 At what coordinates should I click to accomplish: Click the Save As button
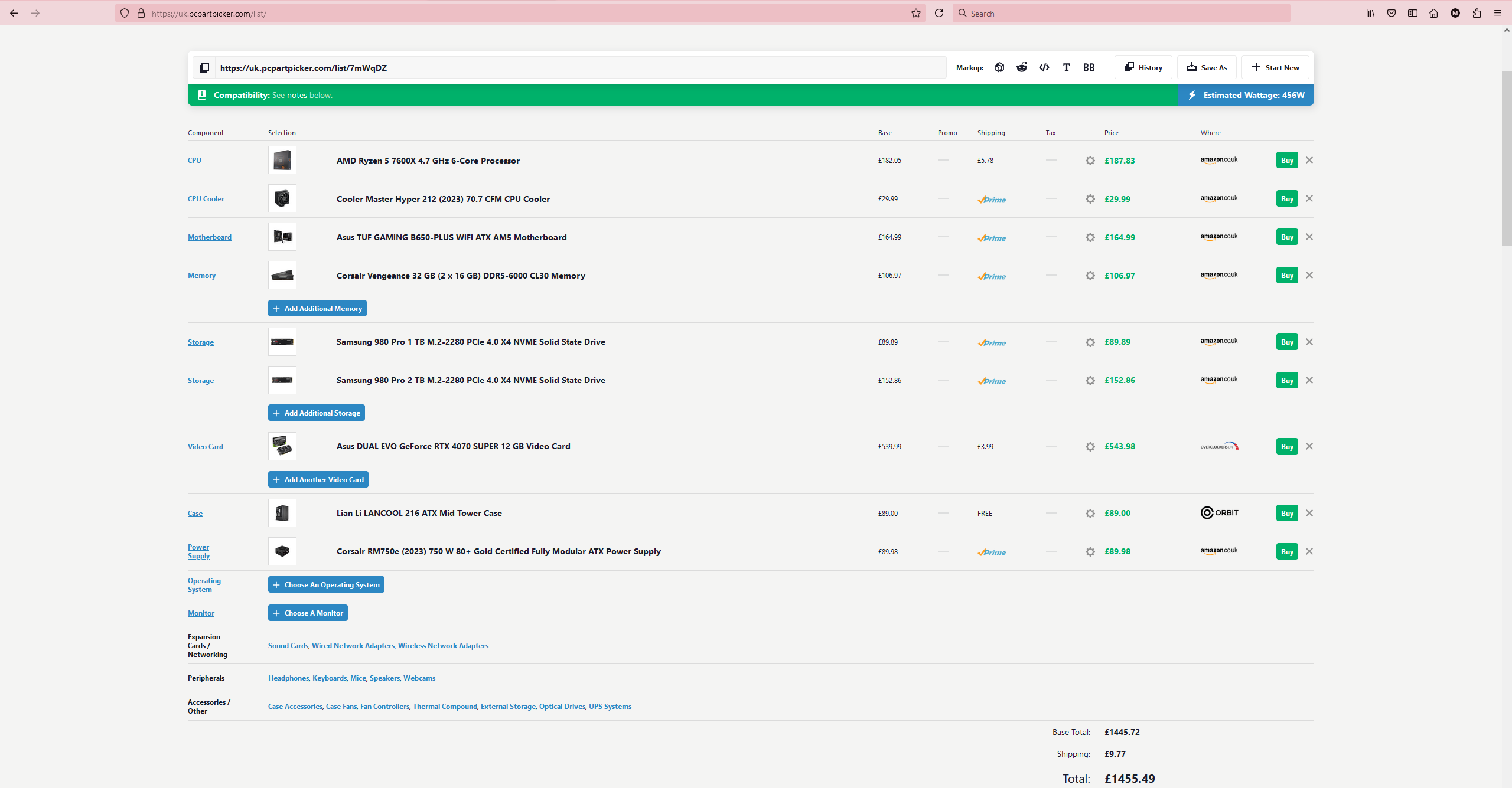click(x=1207, y=67)
